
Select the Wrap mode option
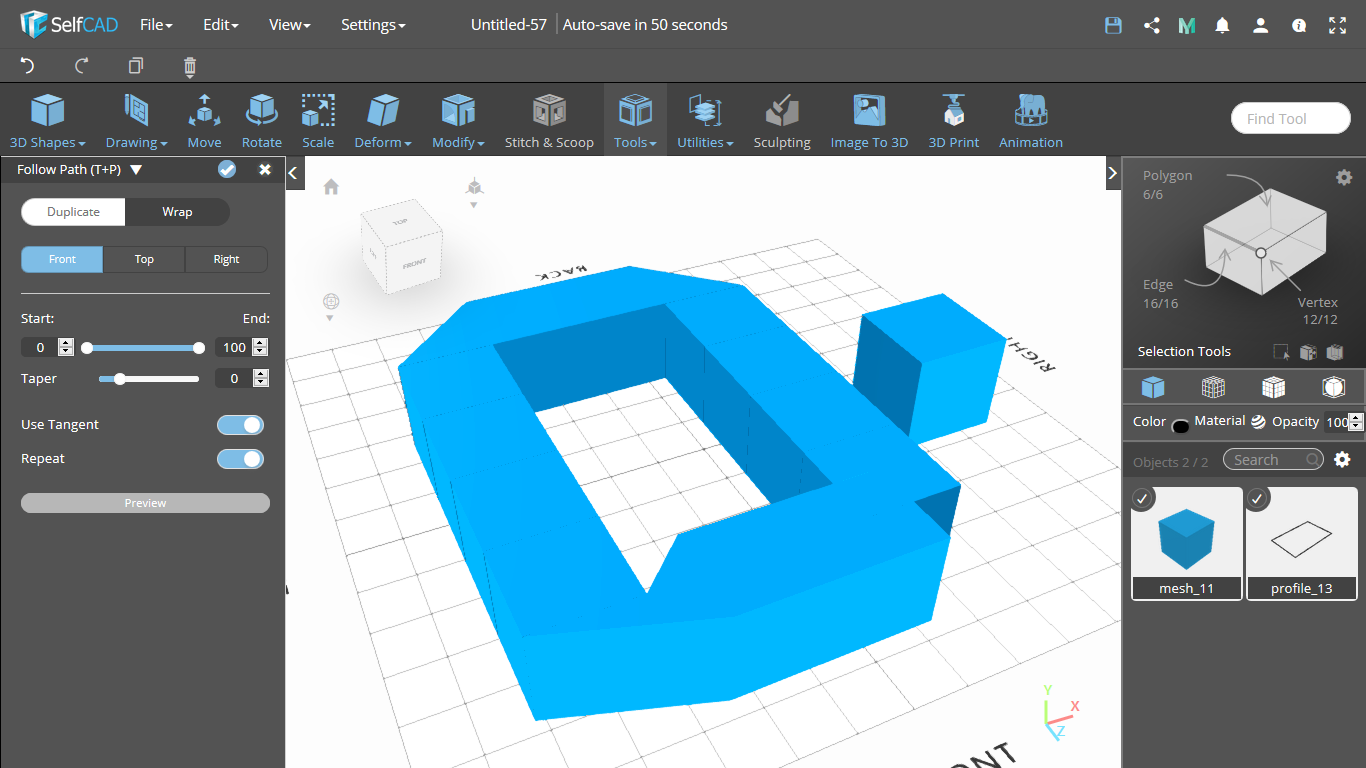click(x=177, y=212)
